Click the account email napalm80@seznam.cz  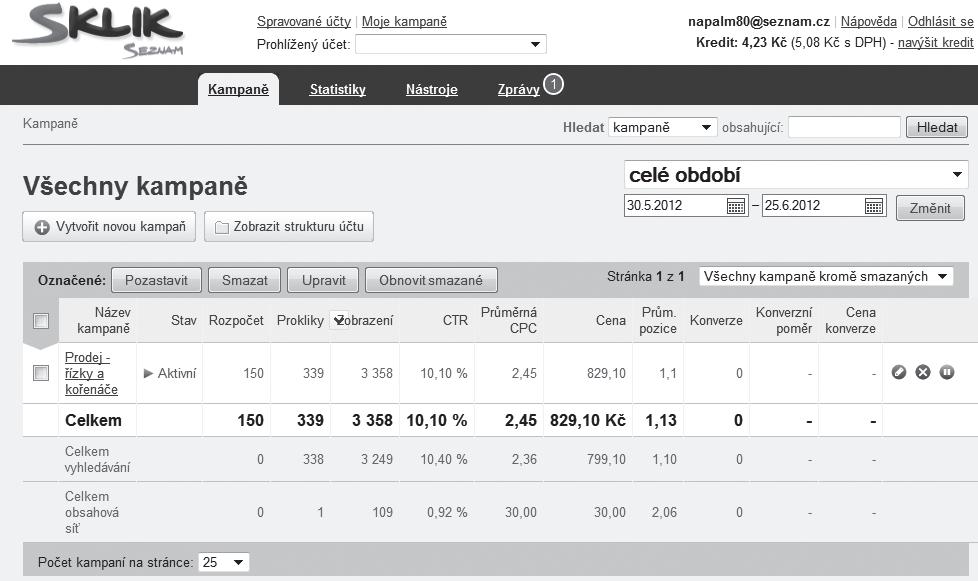758,21
